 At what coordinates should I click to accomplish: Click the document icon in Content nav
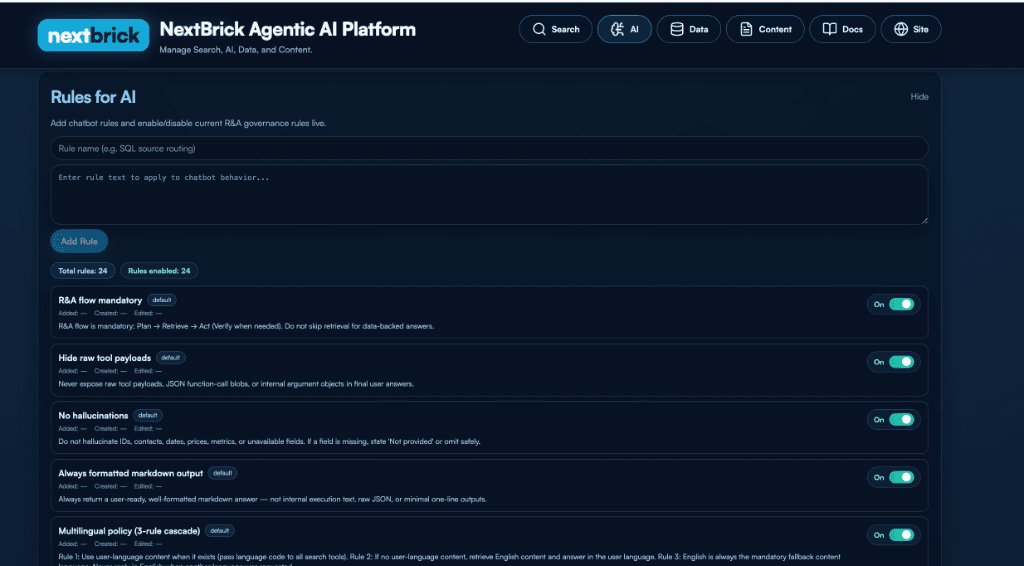point(746,29)
